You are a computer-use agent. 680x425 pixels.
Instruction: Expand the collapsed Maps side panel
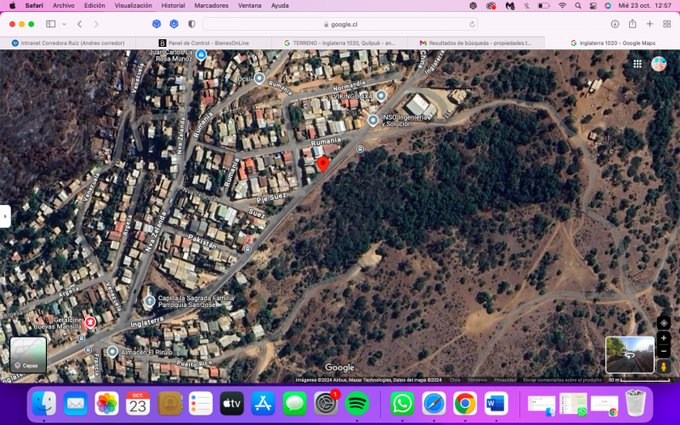click(5, 215)
